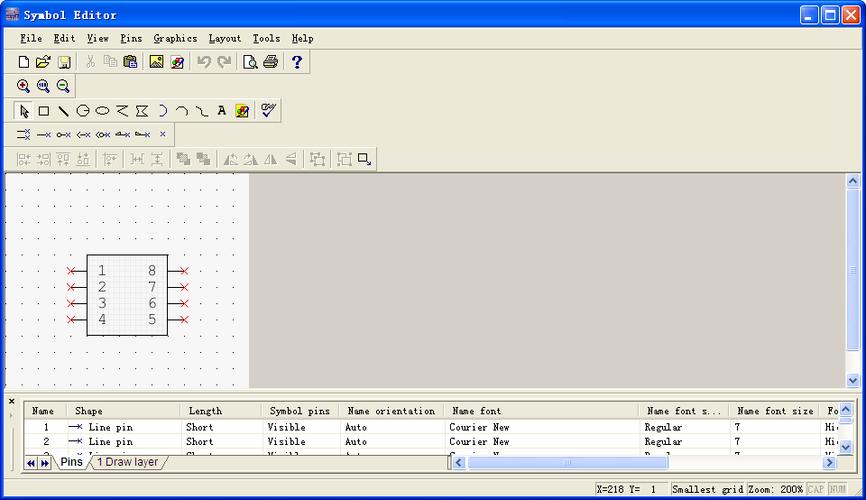866x500 pixels.
Task: Open the Layout menu
Action: 225,38
